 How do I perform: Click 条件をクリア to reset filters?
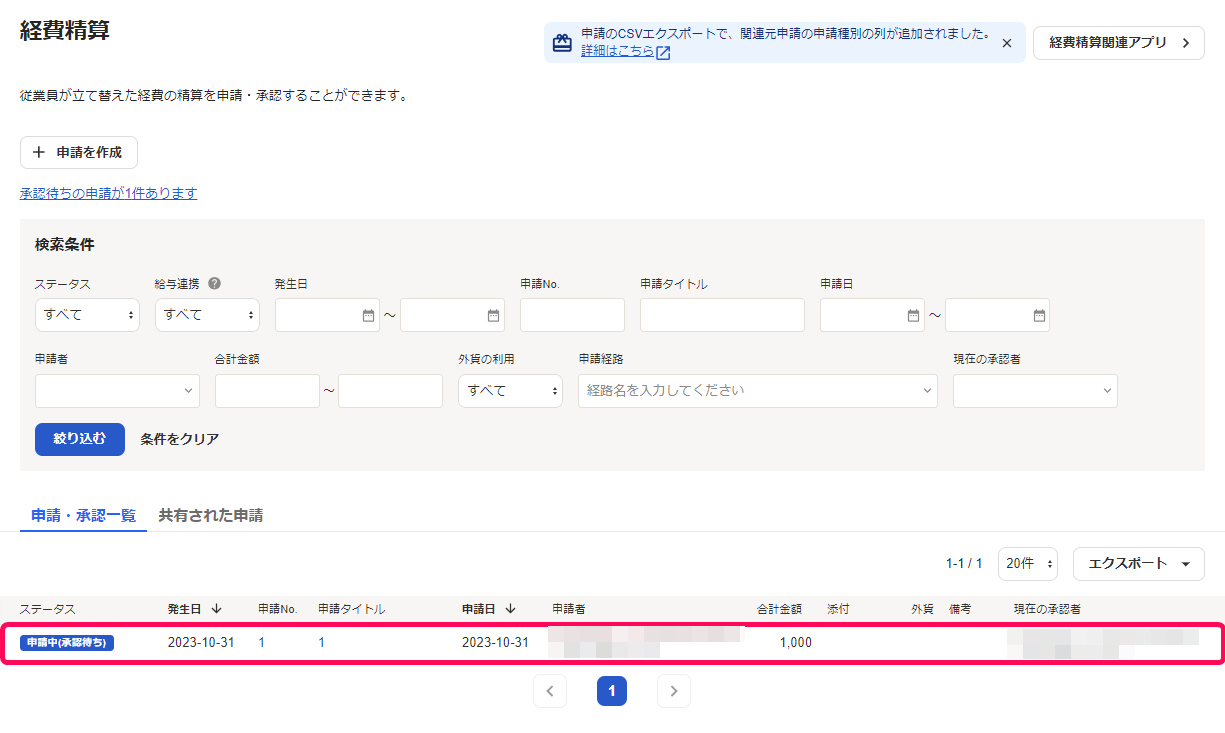(x=180, y=439)
